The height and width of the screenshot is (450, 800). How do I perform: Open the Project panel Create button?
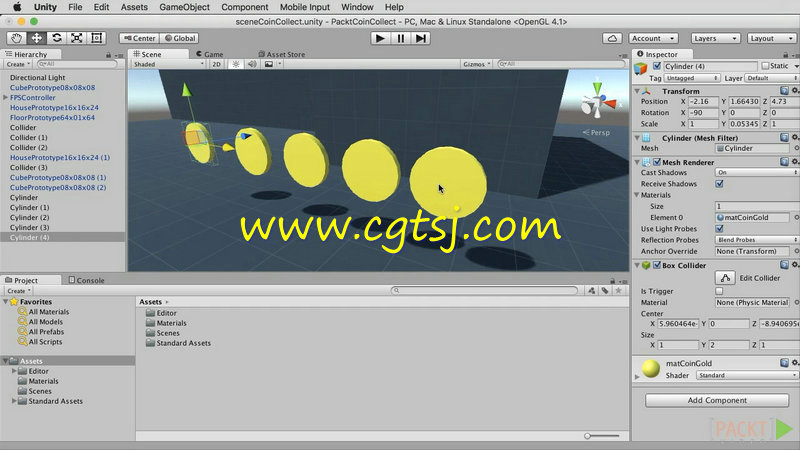pos(19,291)
